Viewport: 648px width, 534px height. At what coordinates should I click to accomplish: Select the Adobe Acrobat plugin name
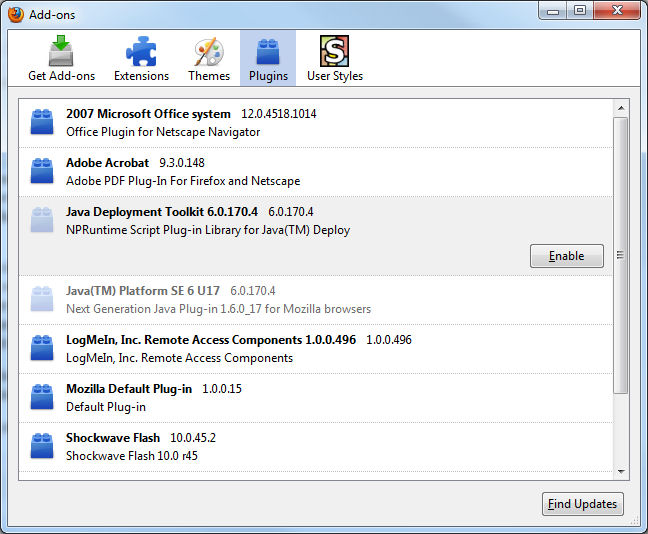[x=107, y=163]
